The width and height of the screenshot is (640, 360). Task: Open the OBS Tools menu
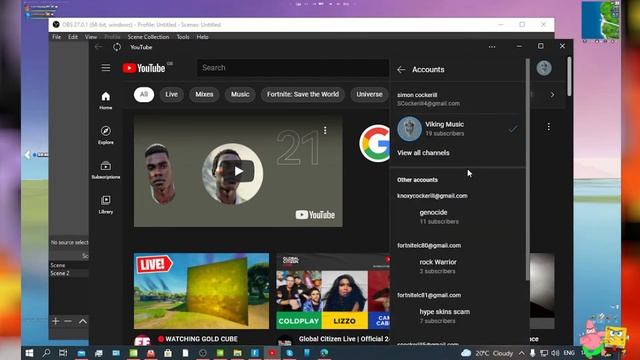(183, 37)
